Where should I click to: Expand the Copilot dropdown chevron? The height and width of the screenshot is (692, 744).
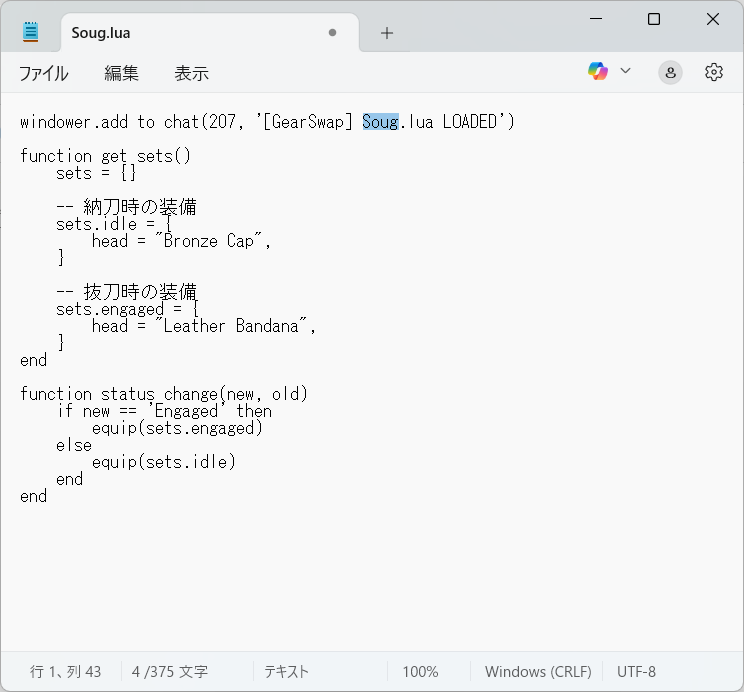click(626, 71)
